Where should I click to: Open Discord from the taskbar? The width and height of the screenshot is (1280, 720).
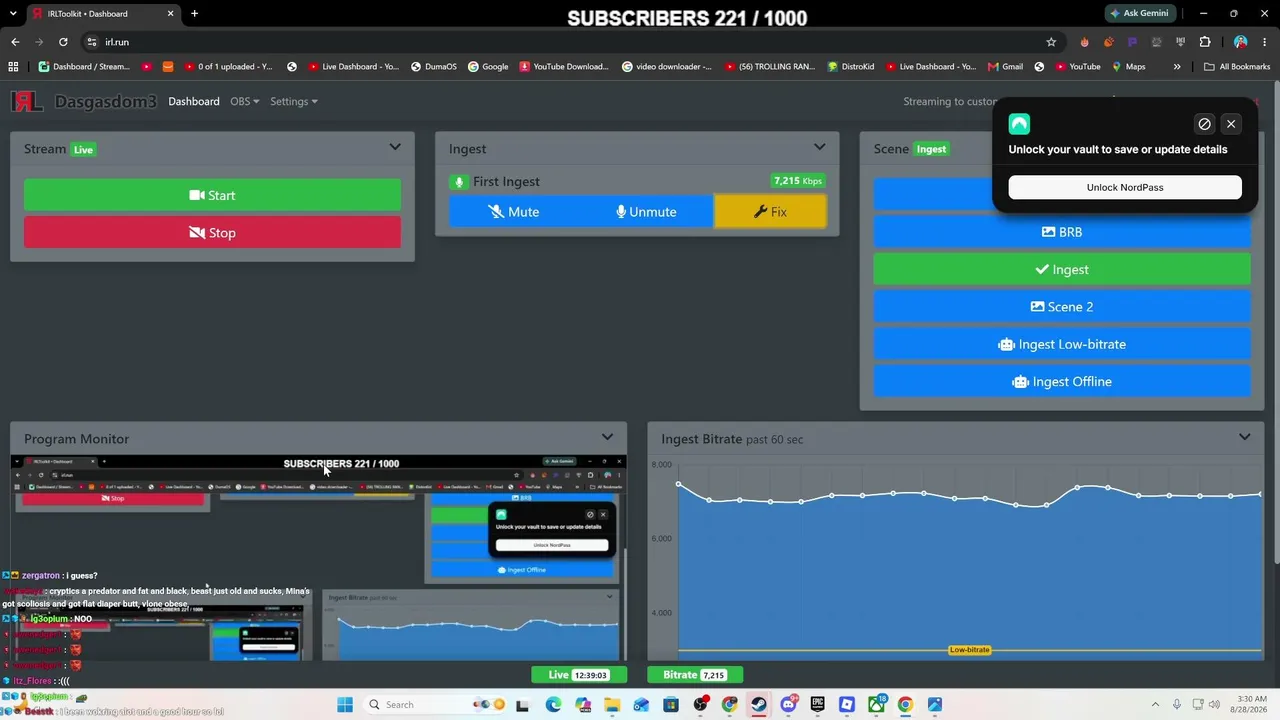coord(788,705)
